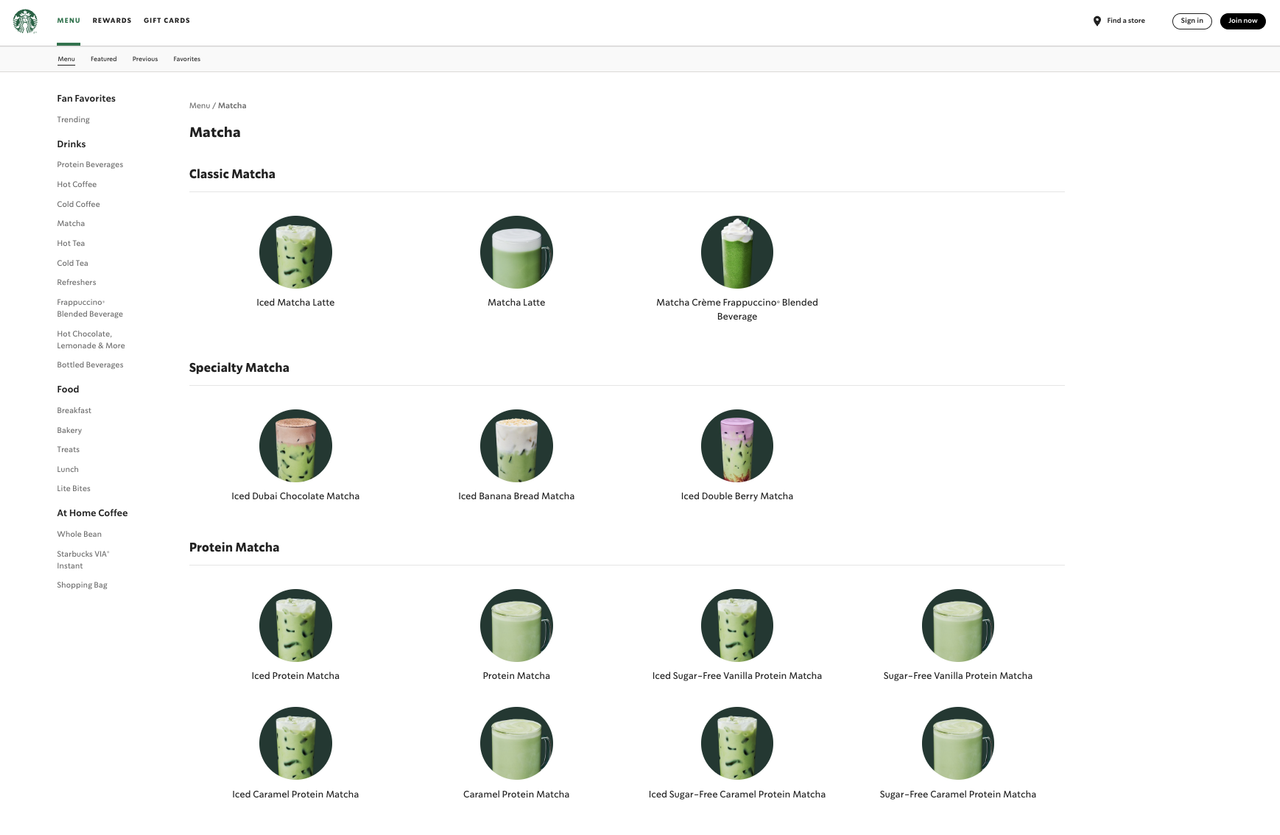Open the Caramel Protein Matcha image

pyautogui.click(x=516, y=744)
